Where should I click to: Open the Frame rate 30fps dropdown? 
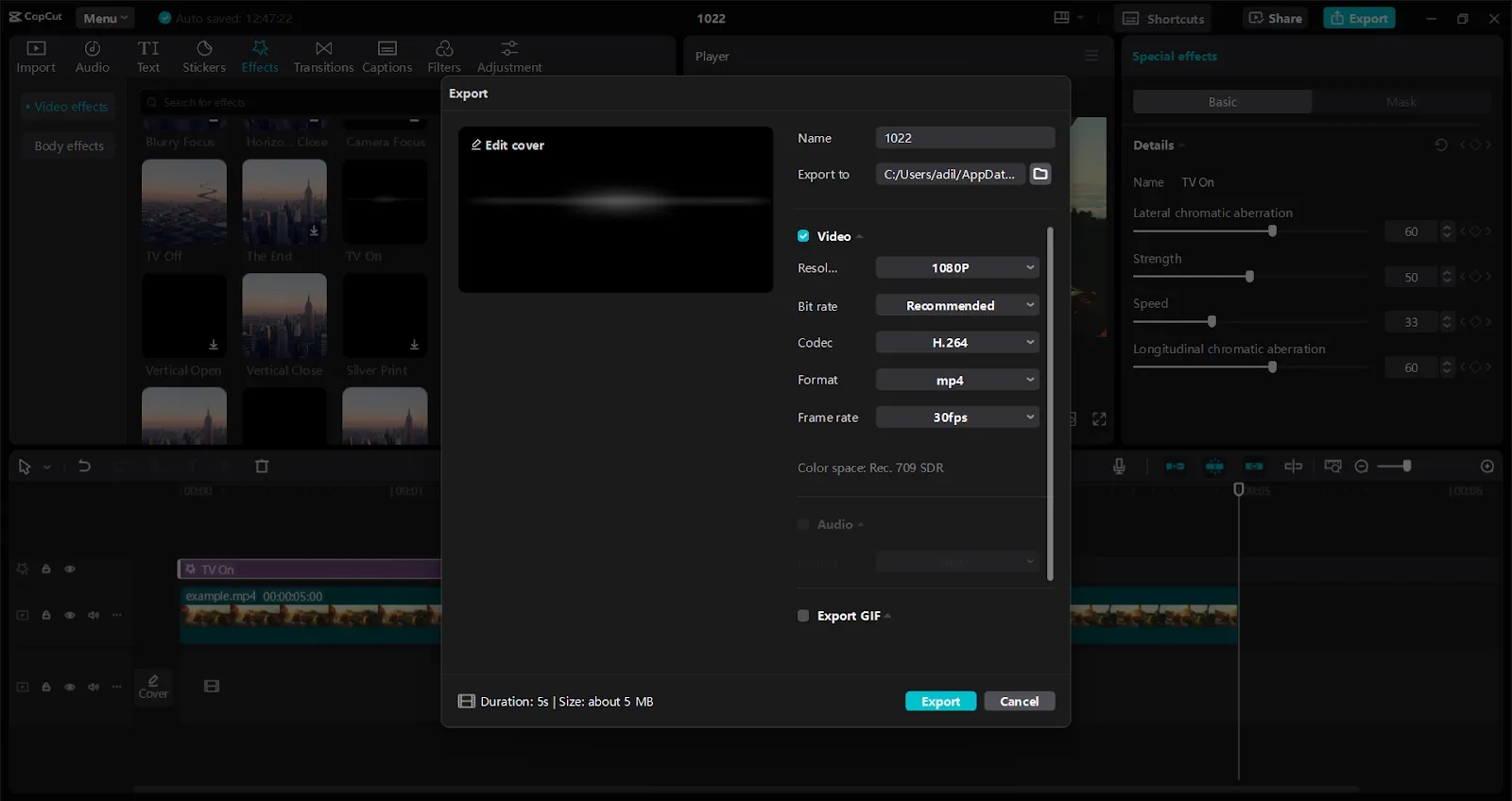click(957, 418)
